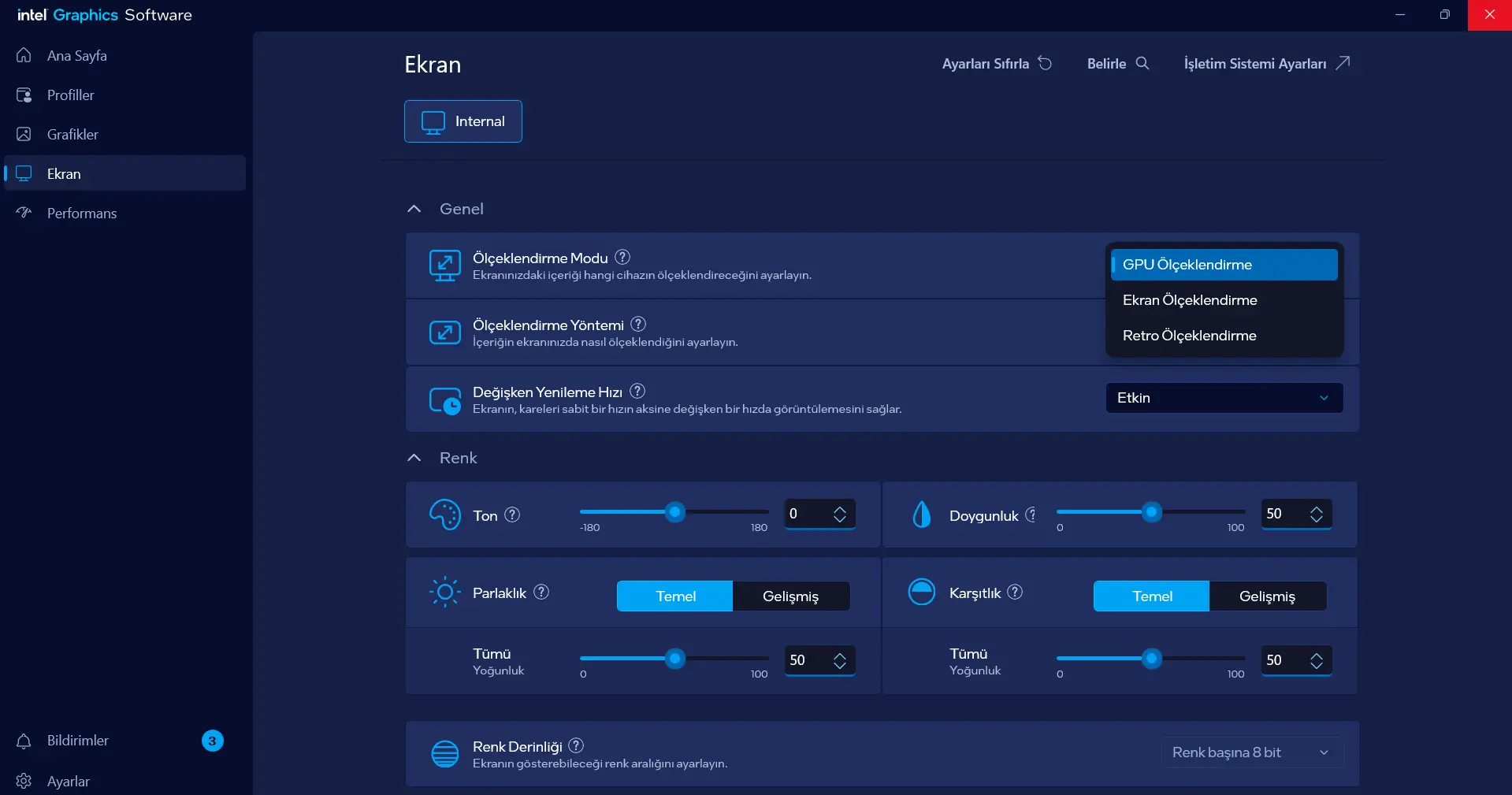Click the Doygunluk value field showing 50
Screen dimensions: 1512x795
tap(1296, 514)
